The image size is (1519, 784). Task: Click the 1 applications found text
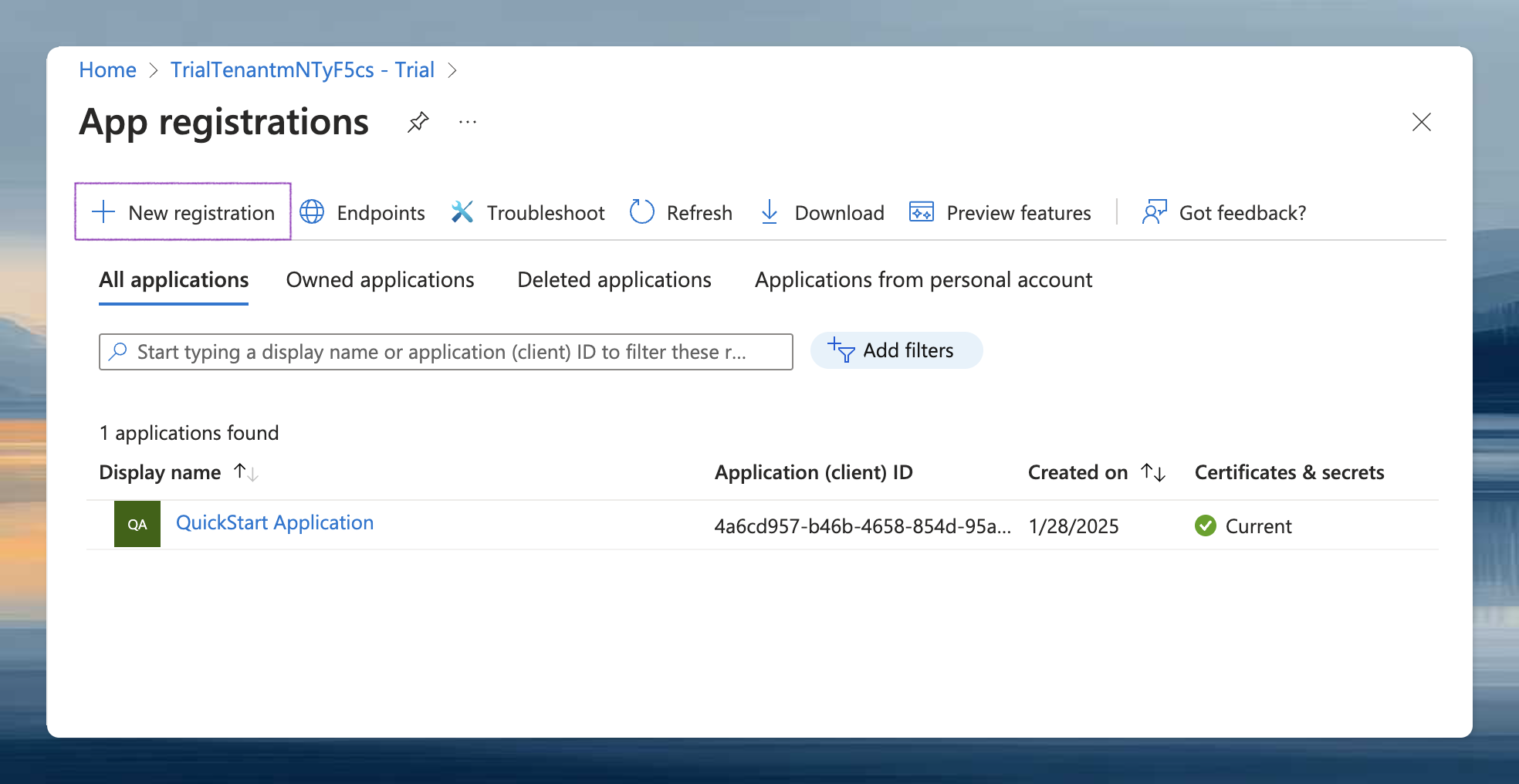189,433
